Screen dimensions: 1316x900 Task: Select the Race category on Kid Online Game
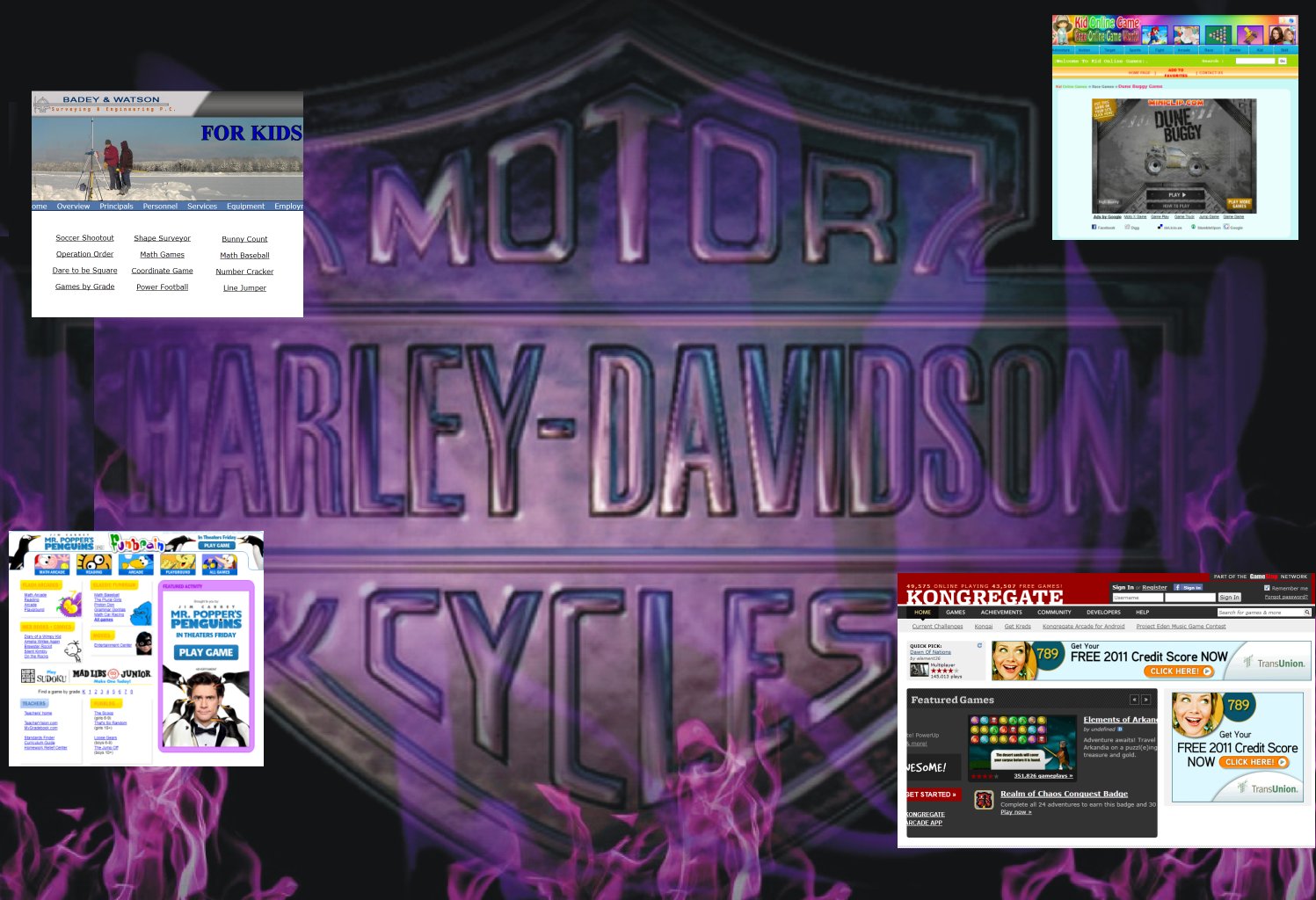[1209, 50]
